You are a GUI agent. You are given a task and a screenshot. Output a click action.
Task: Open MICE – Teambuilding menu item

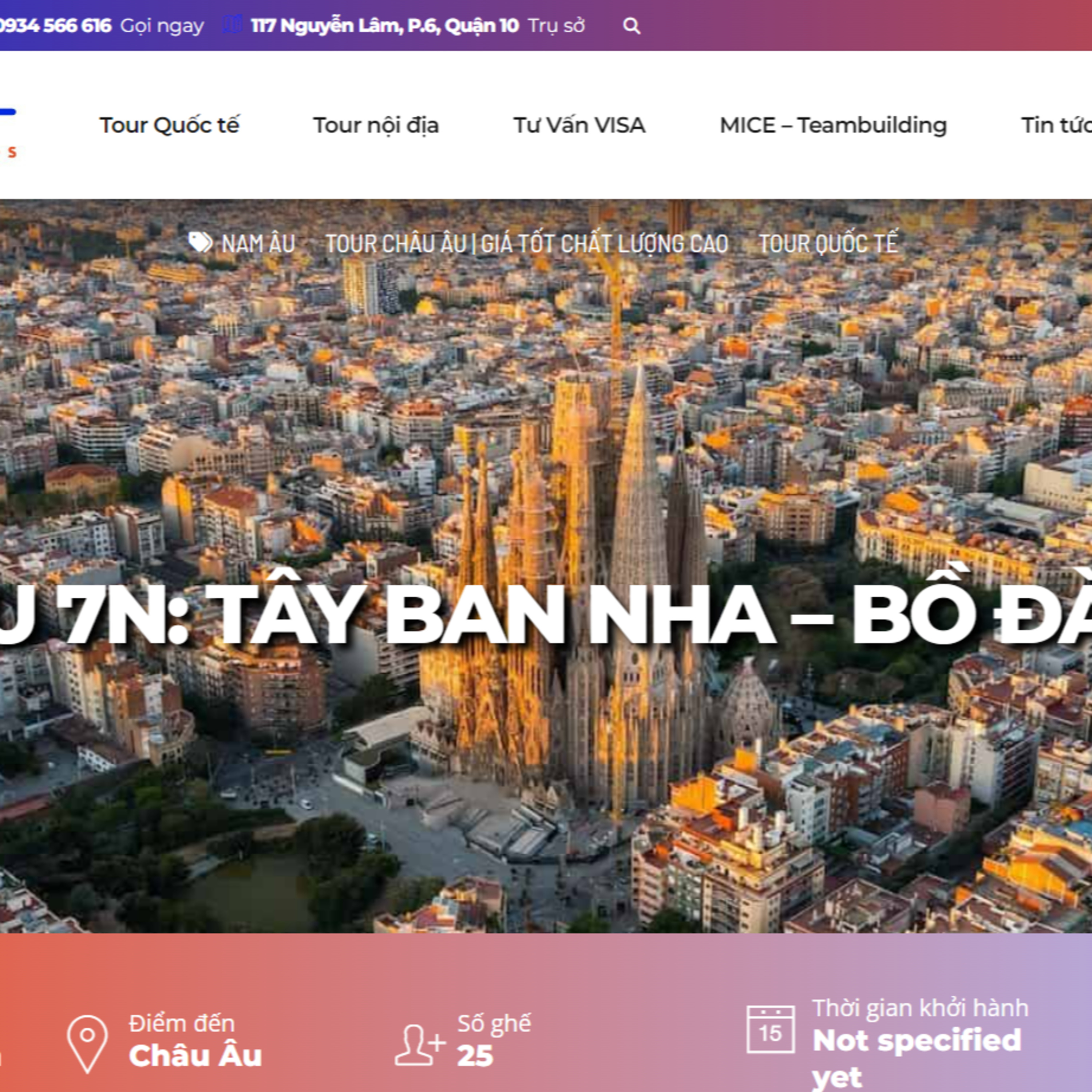(x=833, y=126)
